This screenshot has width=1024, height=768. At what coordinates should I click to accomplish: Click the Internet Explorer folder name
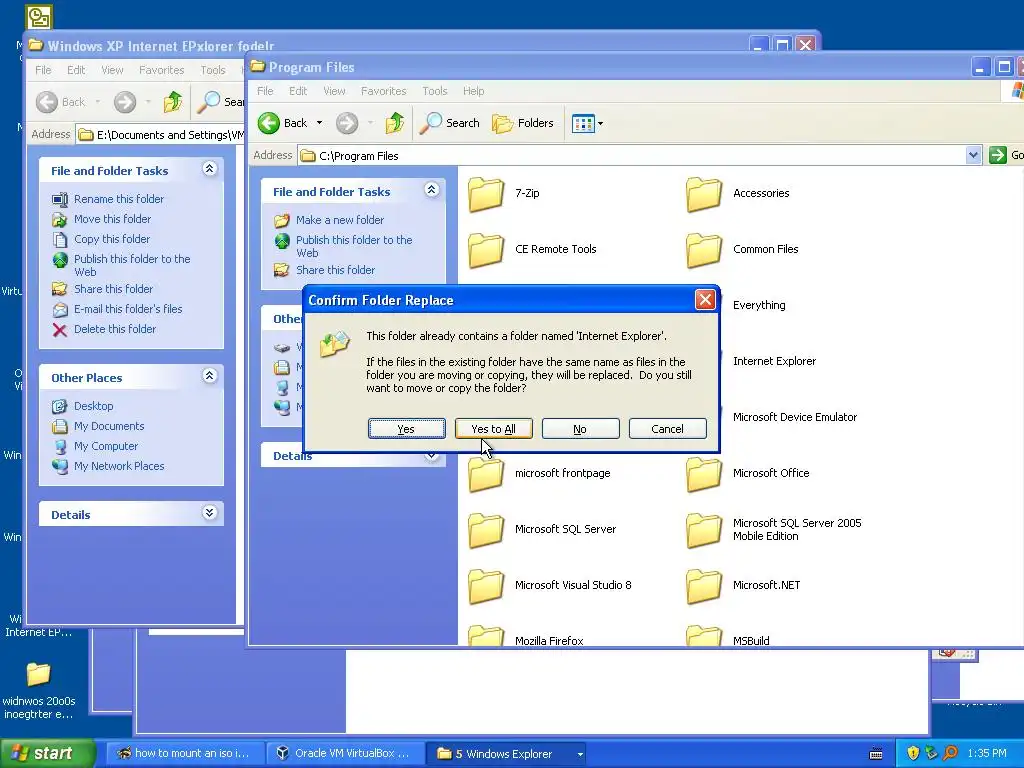774,361
